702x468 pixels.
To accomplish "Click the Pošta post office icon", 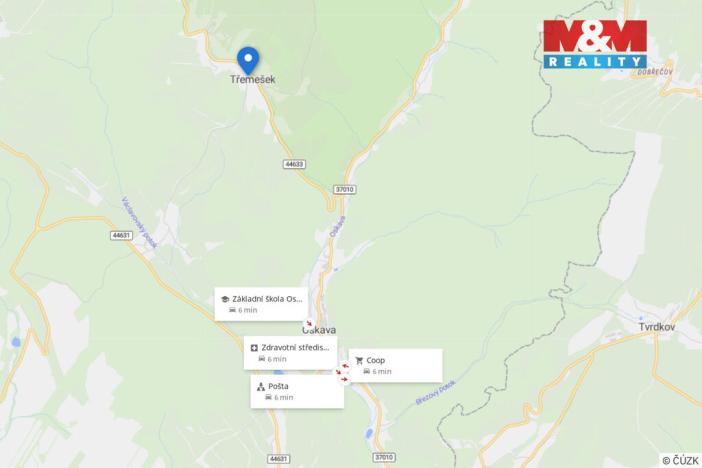I will point(261,386).
